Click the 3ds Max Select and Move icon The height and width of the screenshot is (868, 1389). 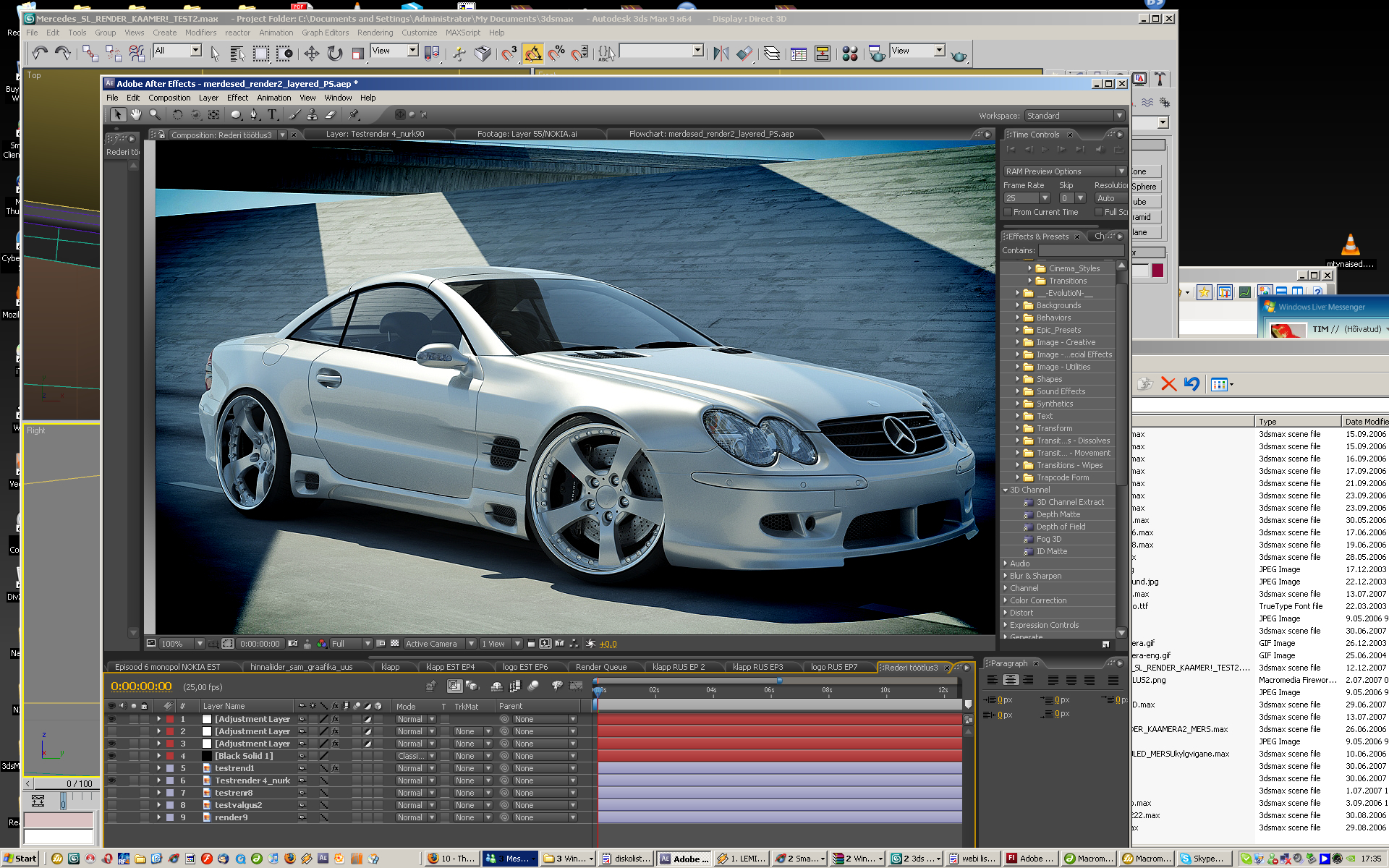(312, 54)
